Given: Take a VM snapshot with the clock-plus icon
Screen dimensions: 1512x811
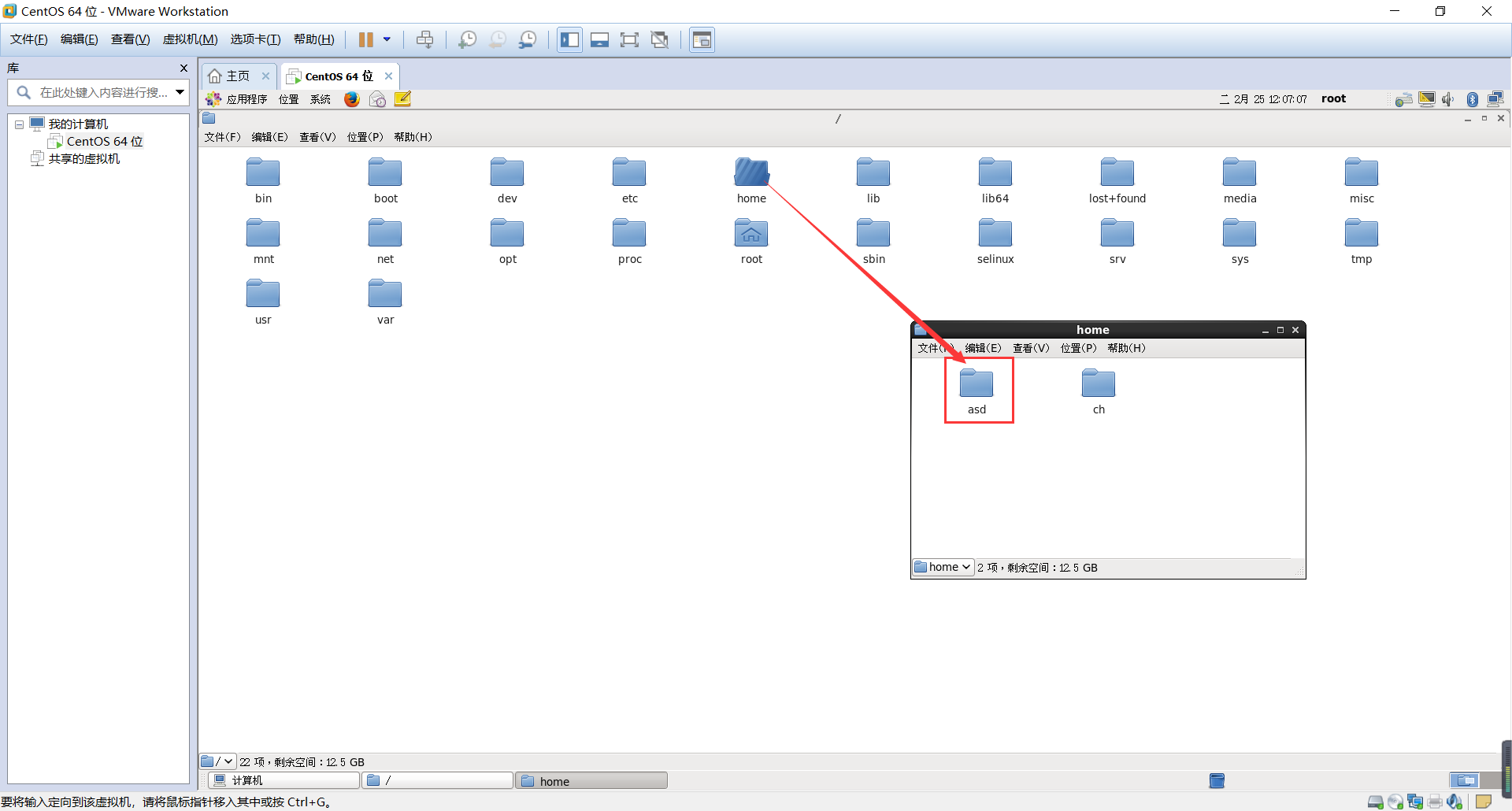Looking at the screenshot, I should coord(468,39).
